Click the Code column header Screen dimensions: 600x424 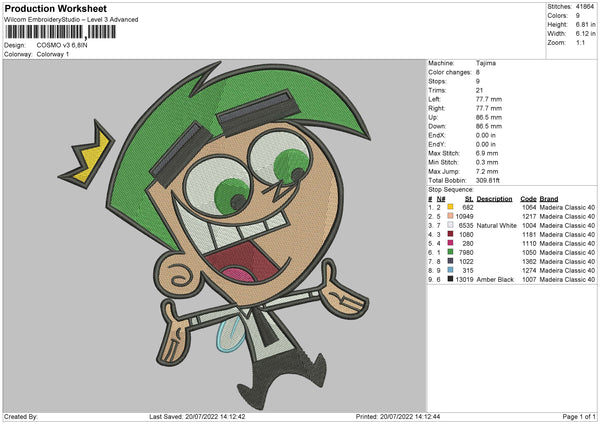tap(528, 198)
